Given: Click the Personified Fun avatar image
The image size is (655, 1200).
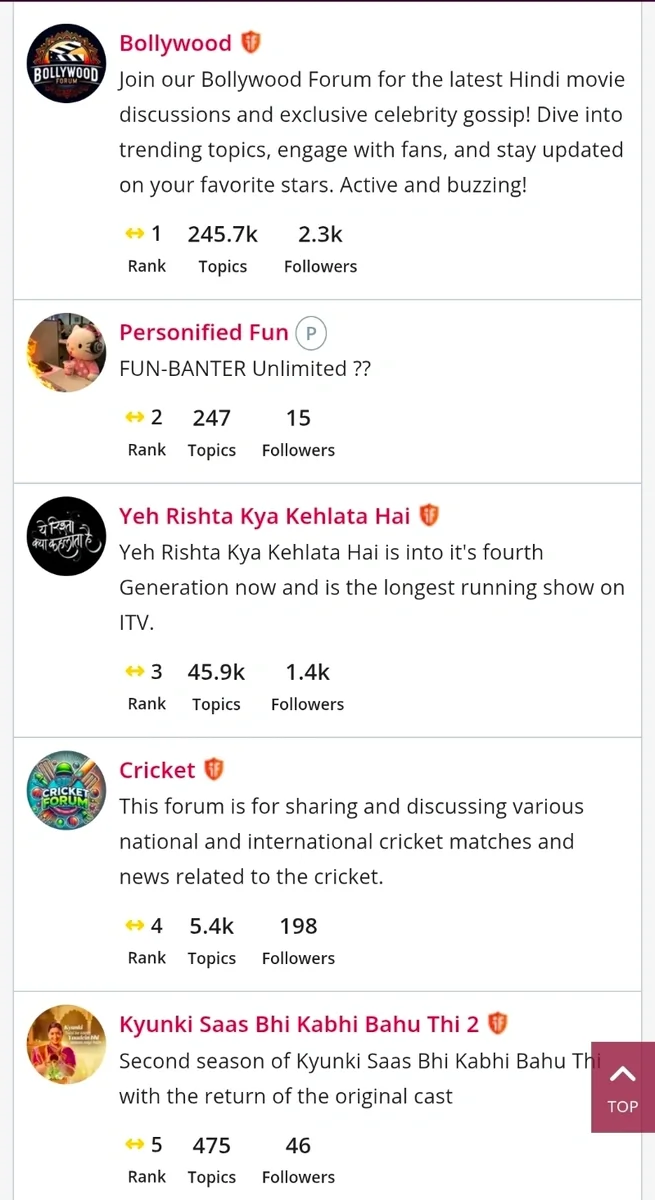Looking at the screenshot, I should click(66, 352).
